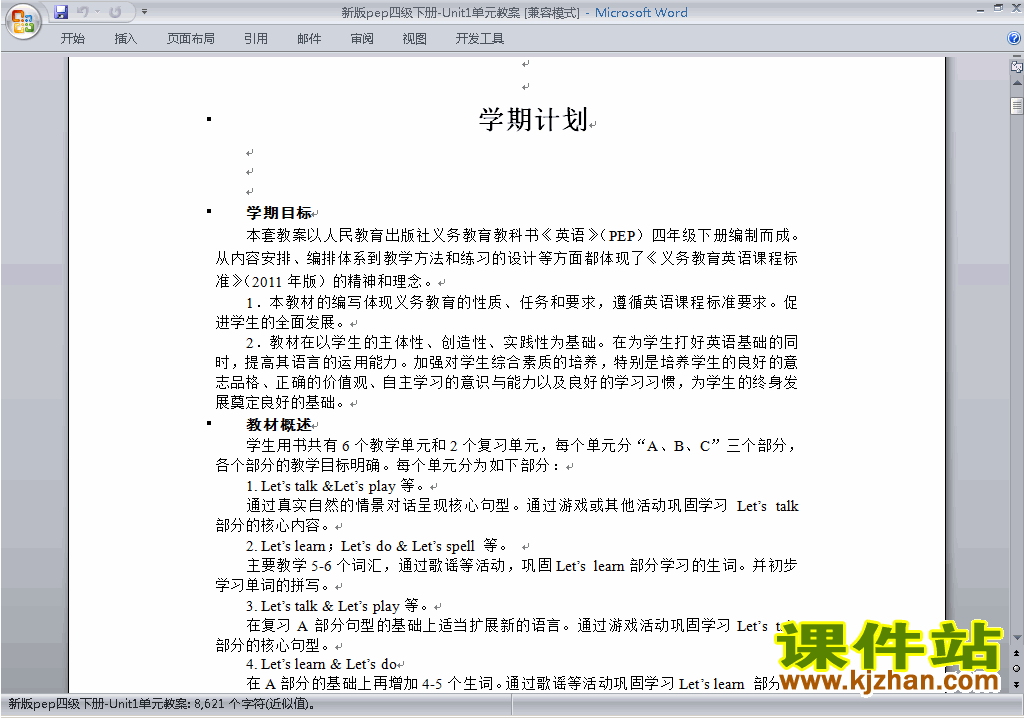Click the line "4. Let's learn & Let's do"
This screenshot has width=1024, height=718.
[322, 664]
